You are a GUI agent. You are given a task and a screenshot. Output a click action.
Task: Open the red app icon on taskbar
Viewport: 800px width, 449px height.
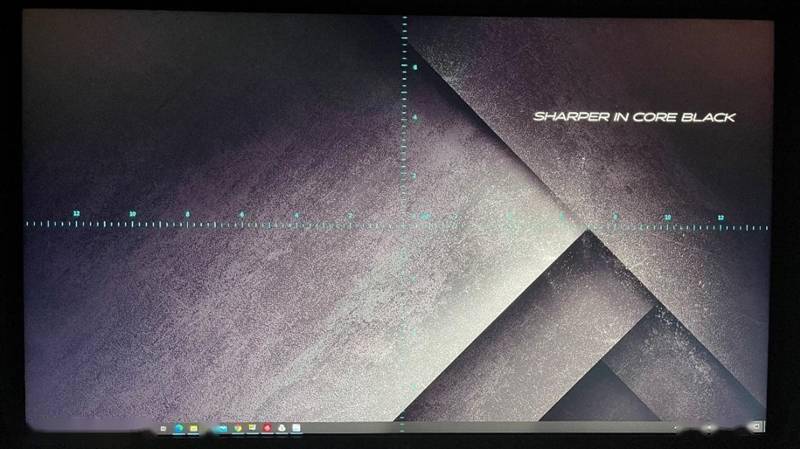(267, 428)
